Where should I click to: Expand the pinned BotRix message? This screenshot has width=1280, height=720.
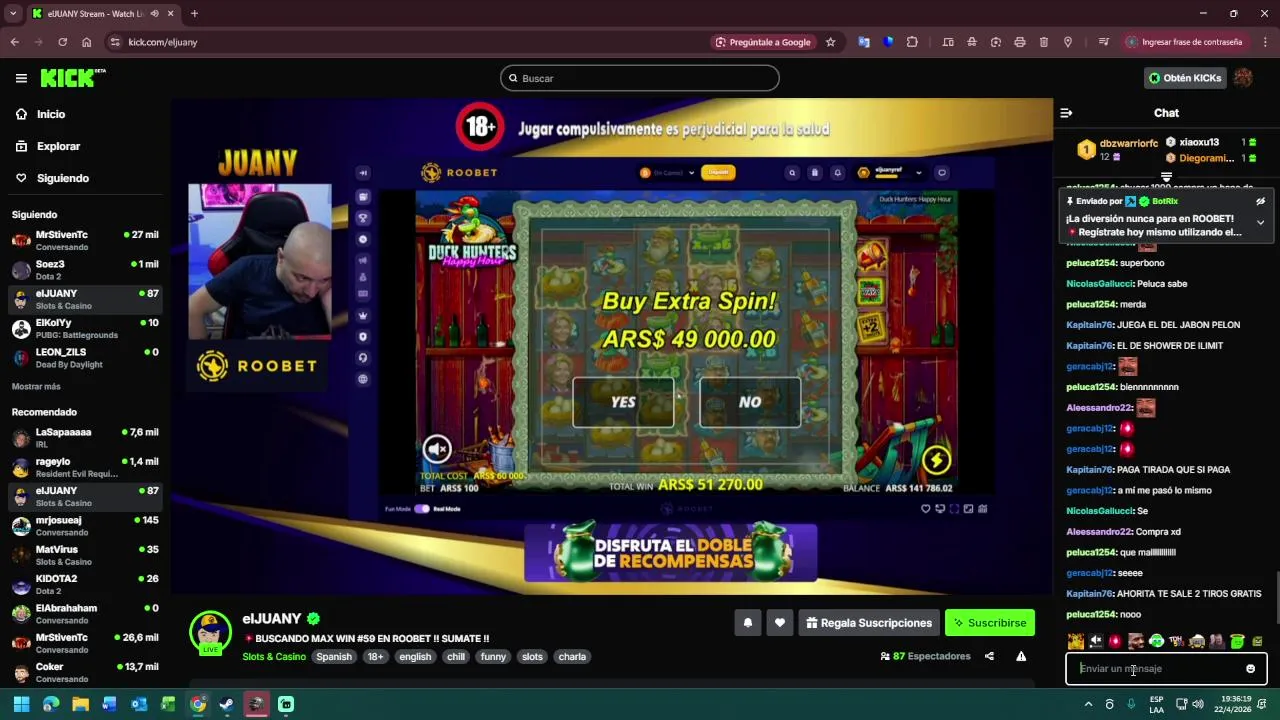(x=1261, y=222)
